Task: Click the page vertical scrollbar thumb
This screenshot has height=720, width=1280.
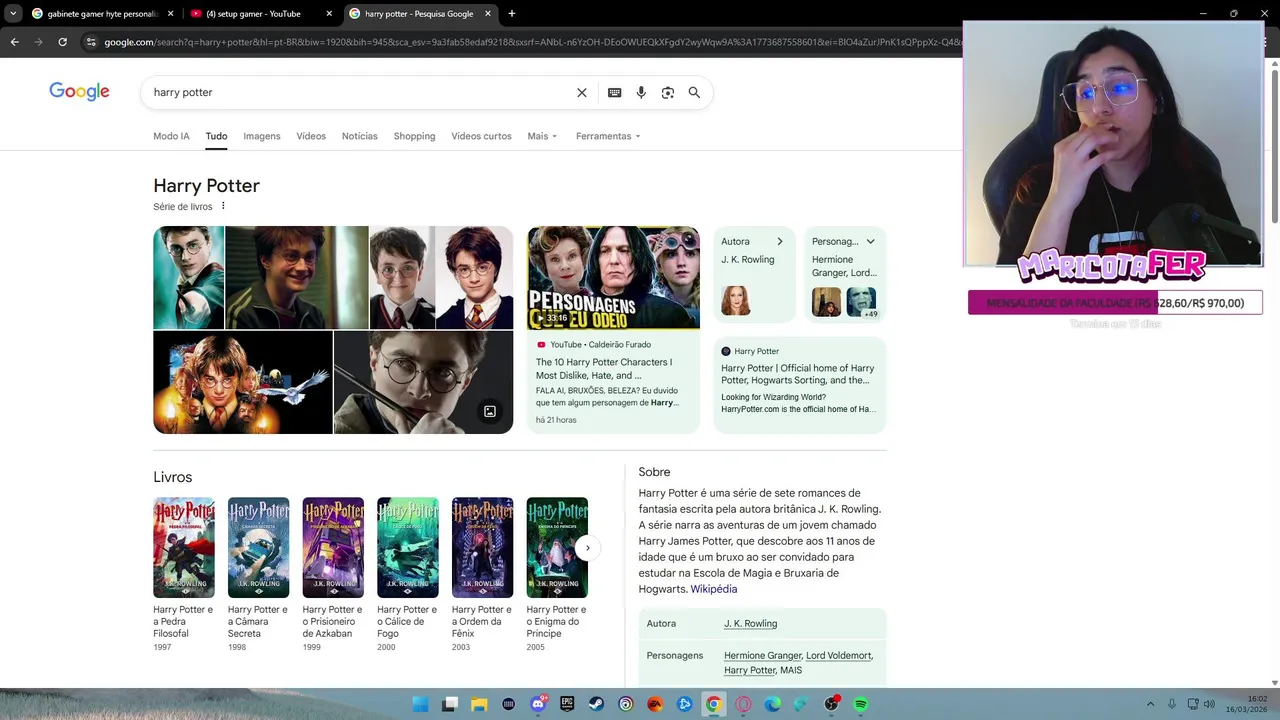Action: point(1274,146)
